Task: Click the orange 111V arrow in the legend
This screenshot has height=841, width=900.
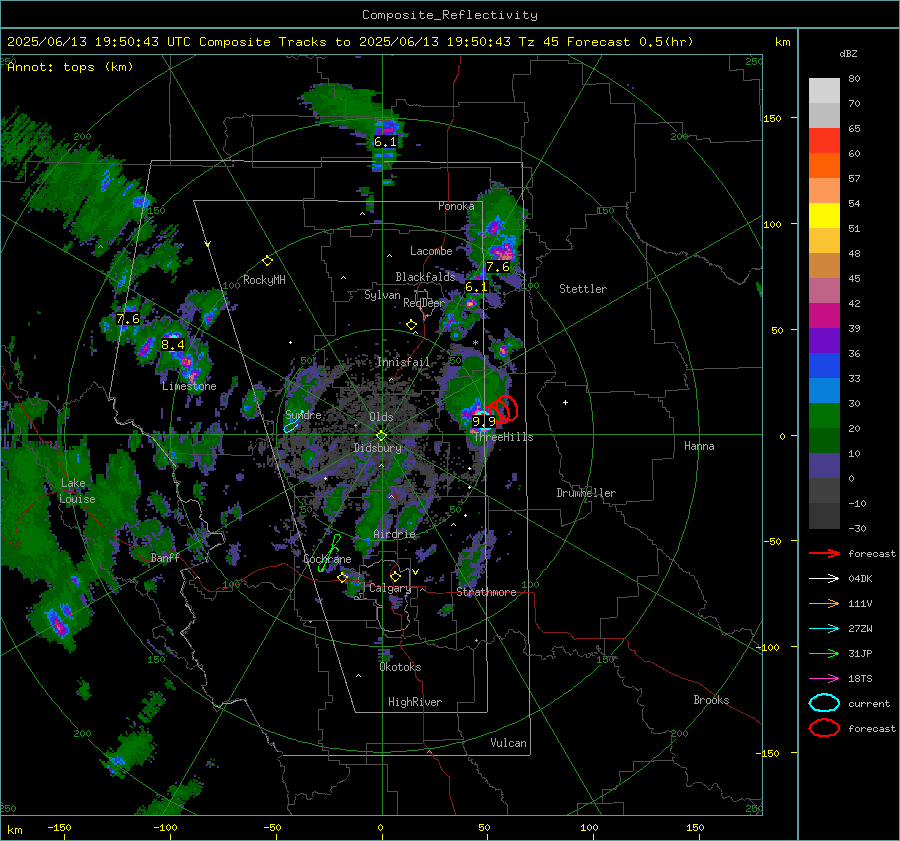Action: pyautogui.click(x=824, y=603)
